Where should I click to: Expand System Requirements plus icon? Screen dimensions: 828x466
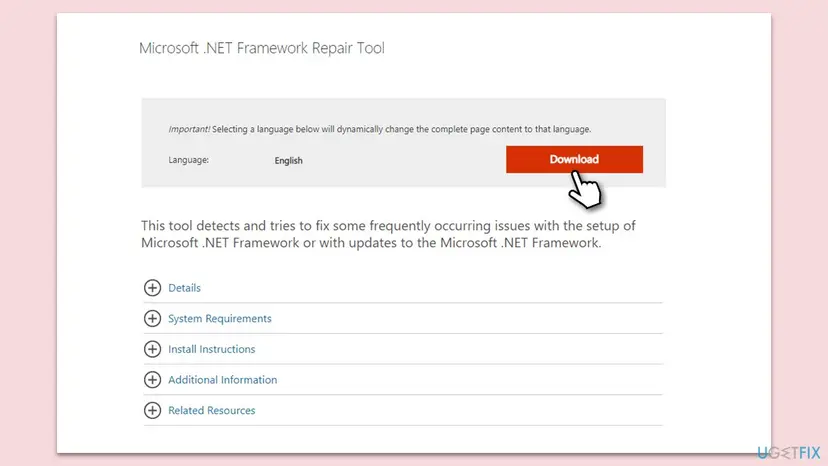click(x=153, y=318)
